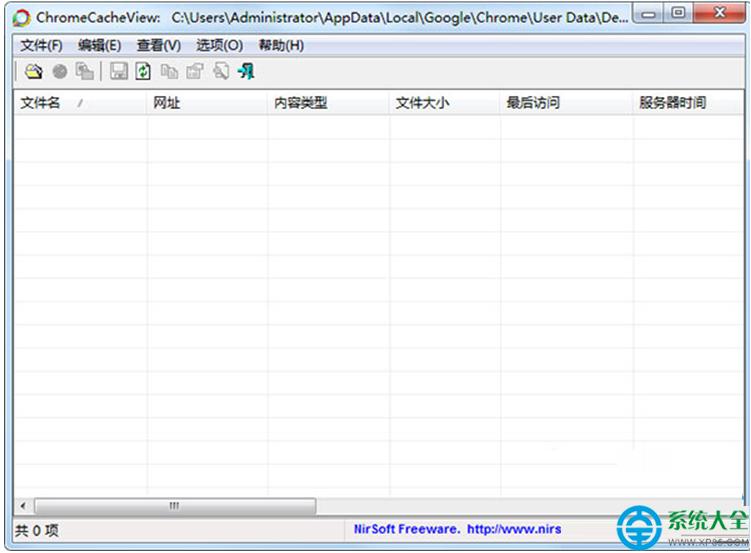Open the 帮助(H) menu
Viewport: 751px width, 553px height.
281,45
